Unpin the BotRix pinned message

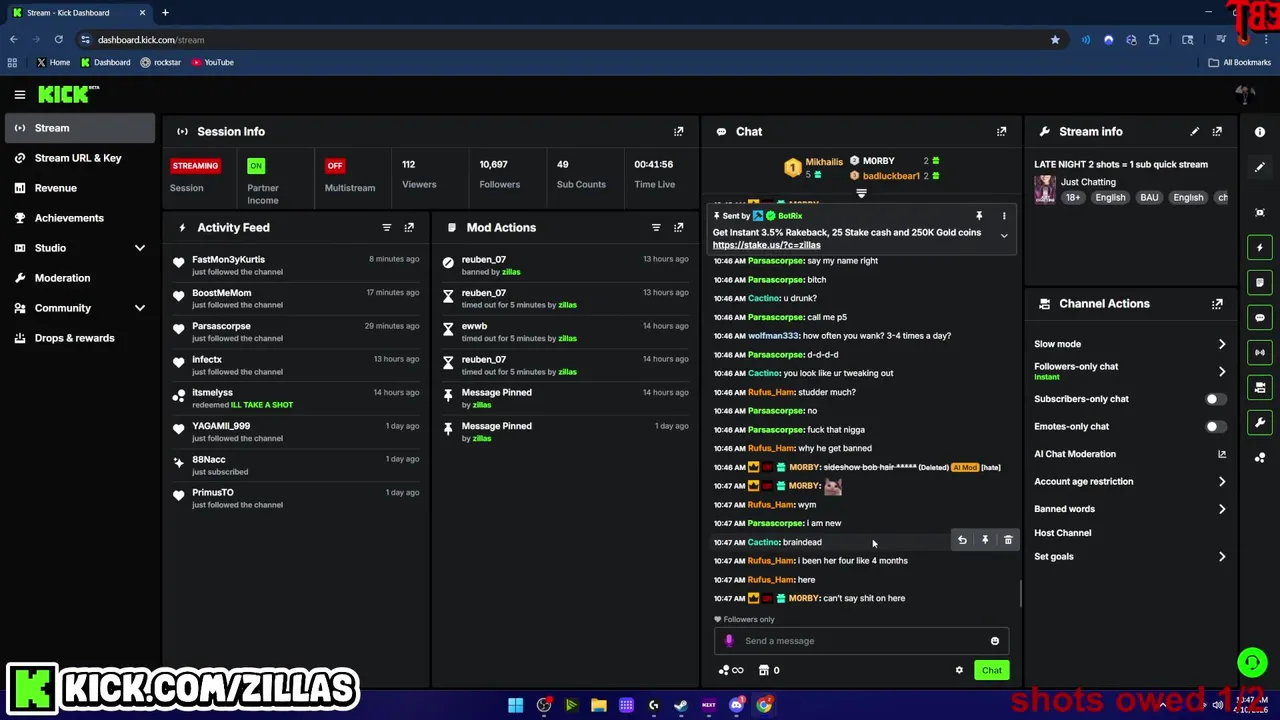click(979, 216)
